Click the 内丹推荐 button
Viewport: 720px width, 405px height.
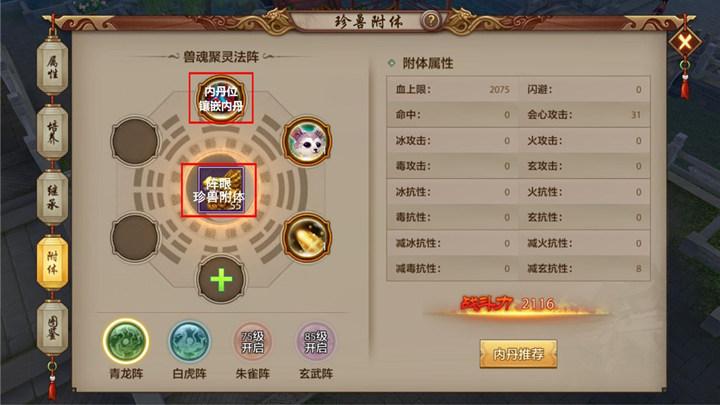[518, 354]
